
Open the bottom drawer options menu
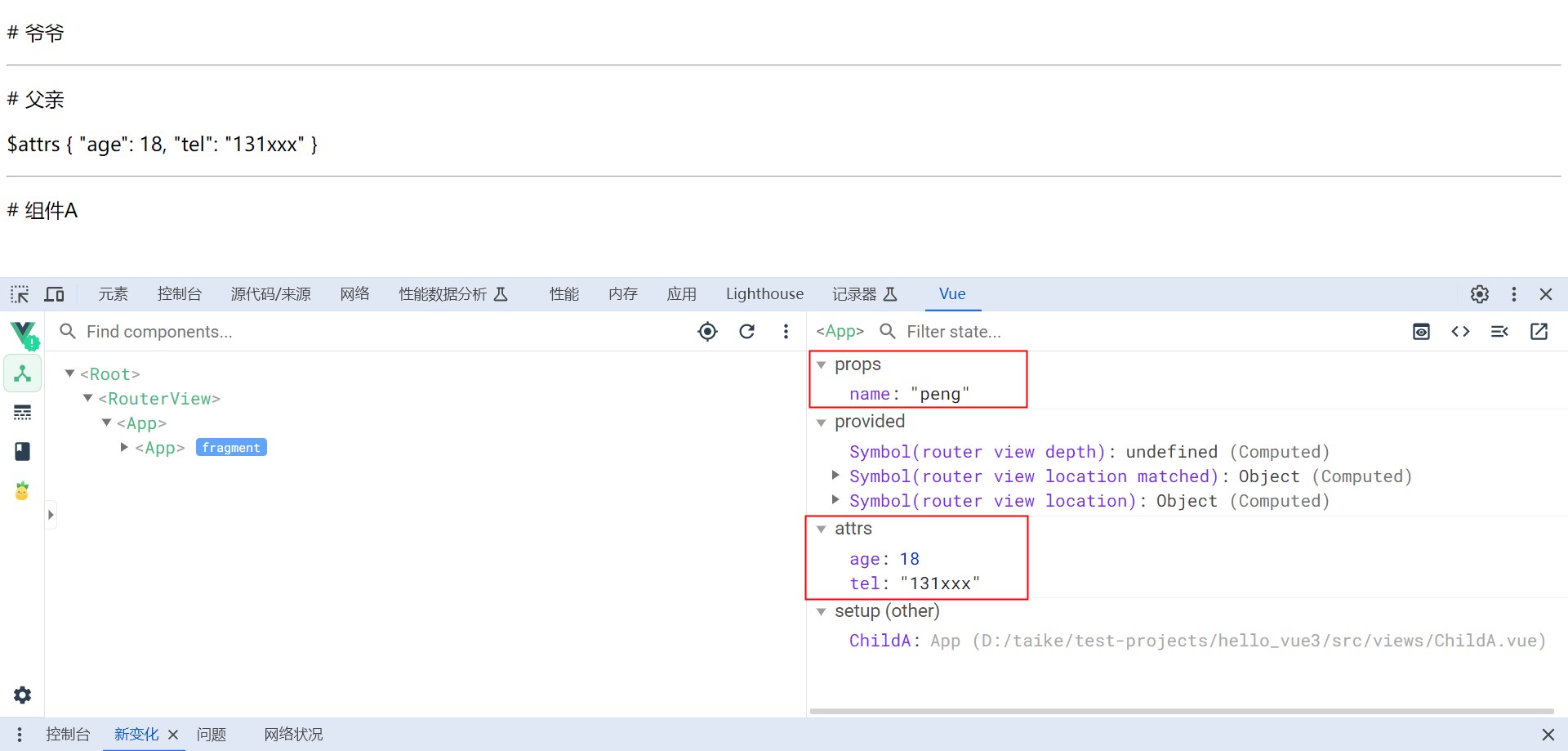[20, 735]
